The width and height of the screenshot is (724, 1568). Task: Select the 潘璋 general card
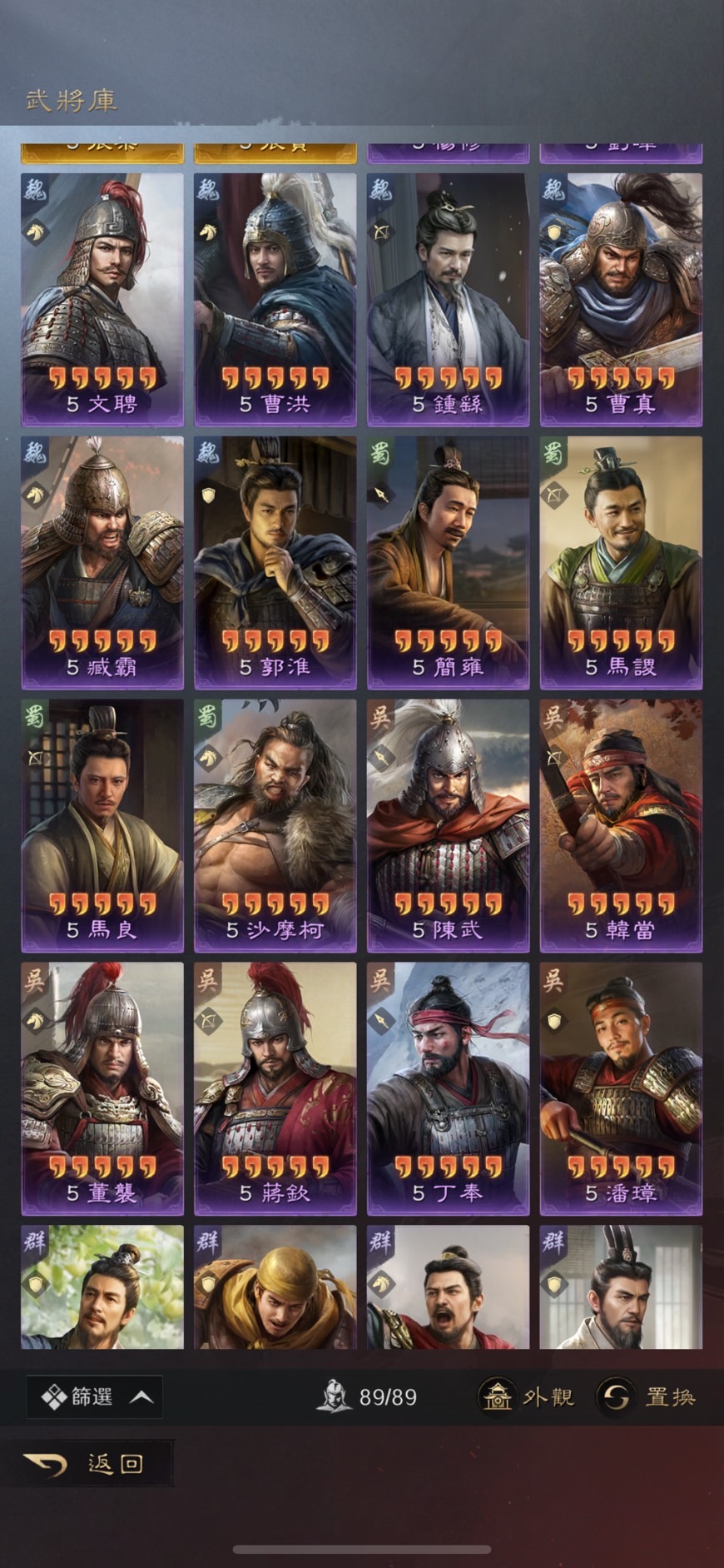(x=621, y=1088)
